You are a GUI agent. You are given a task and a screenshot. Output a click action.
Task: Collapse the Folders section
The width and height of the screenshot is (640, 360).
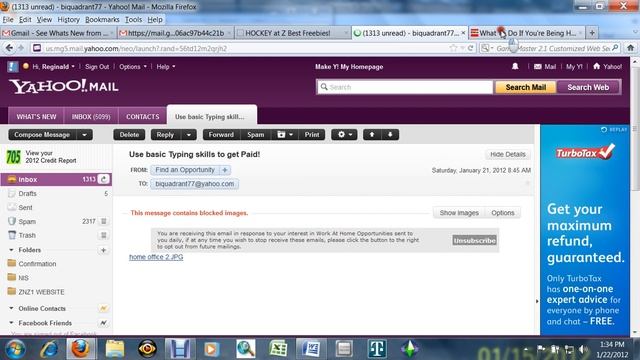11,250
